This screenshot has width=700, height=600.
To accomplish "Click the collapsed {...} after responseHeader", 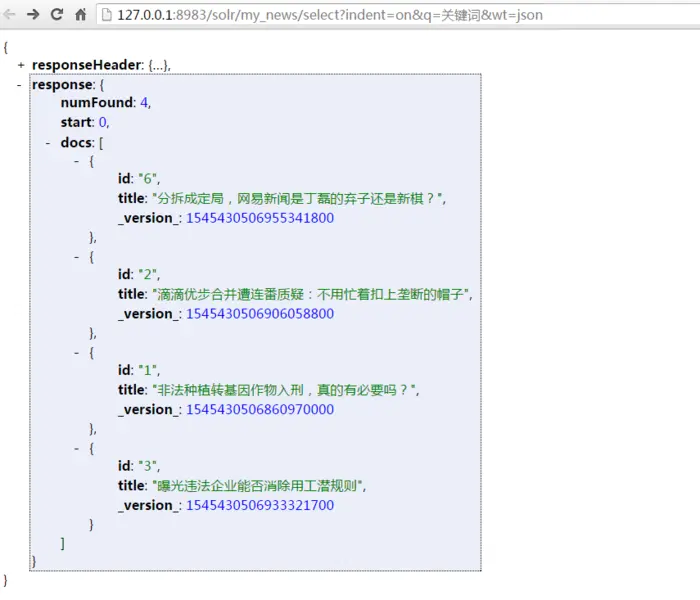I will coord(158,66).
